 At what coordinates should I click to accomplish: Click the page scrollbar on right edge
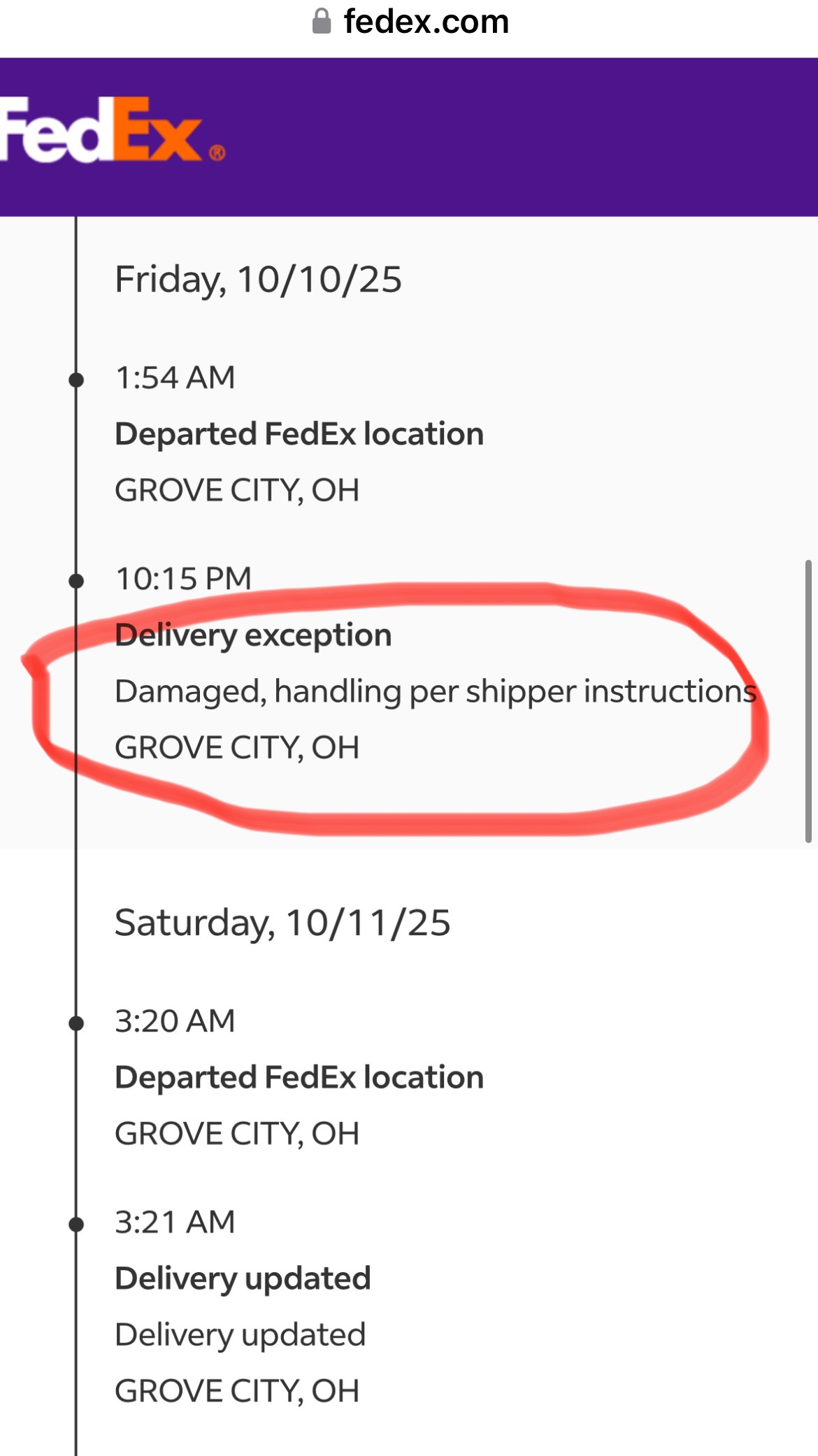(x=808, y=700)
